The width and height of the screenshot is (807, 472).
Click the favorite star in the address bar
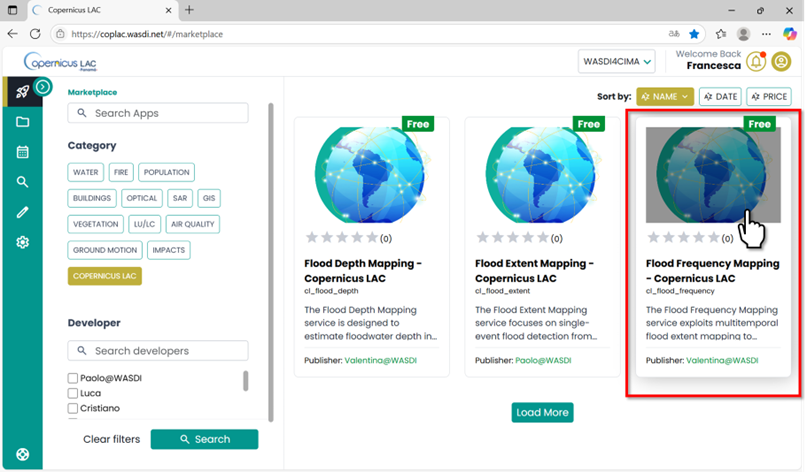point(694,34)
